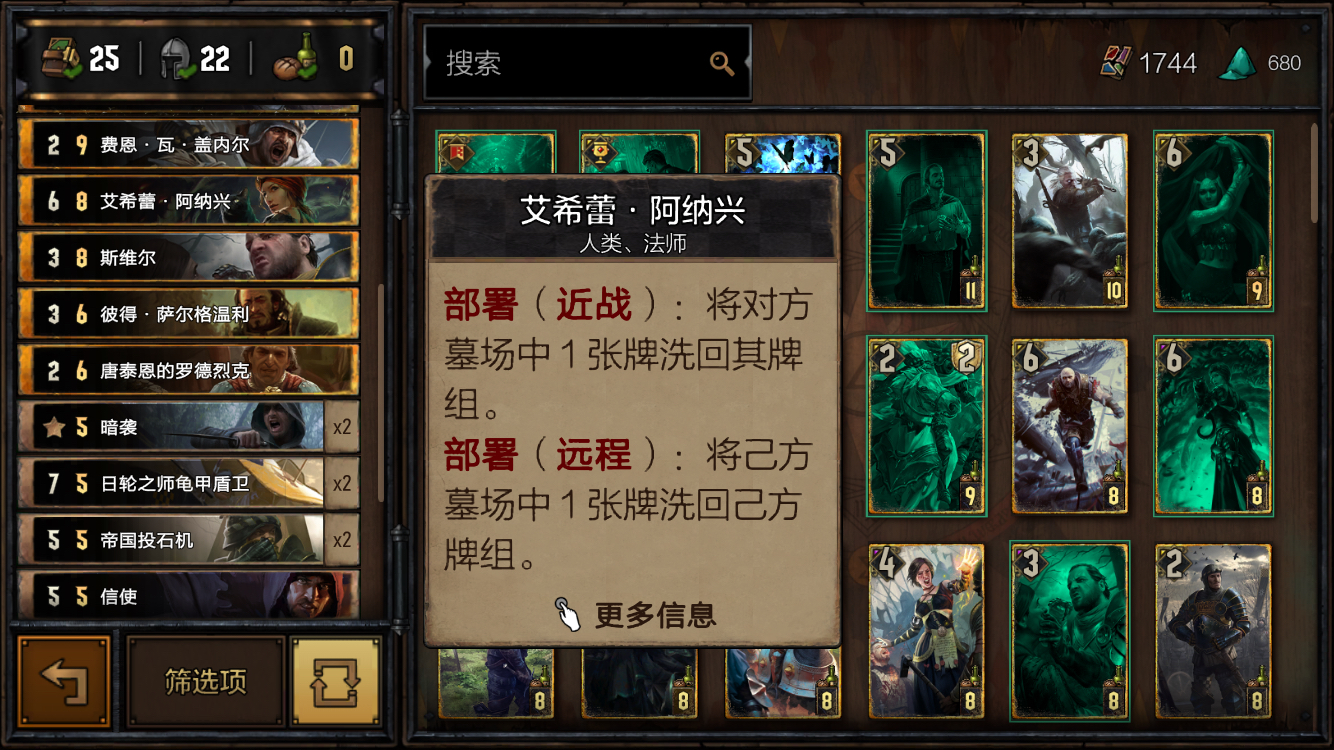Select 暗袭 x2 entry in deck list
Screen dimensions: 1334x750
click(x=188, y=427)
